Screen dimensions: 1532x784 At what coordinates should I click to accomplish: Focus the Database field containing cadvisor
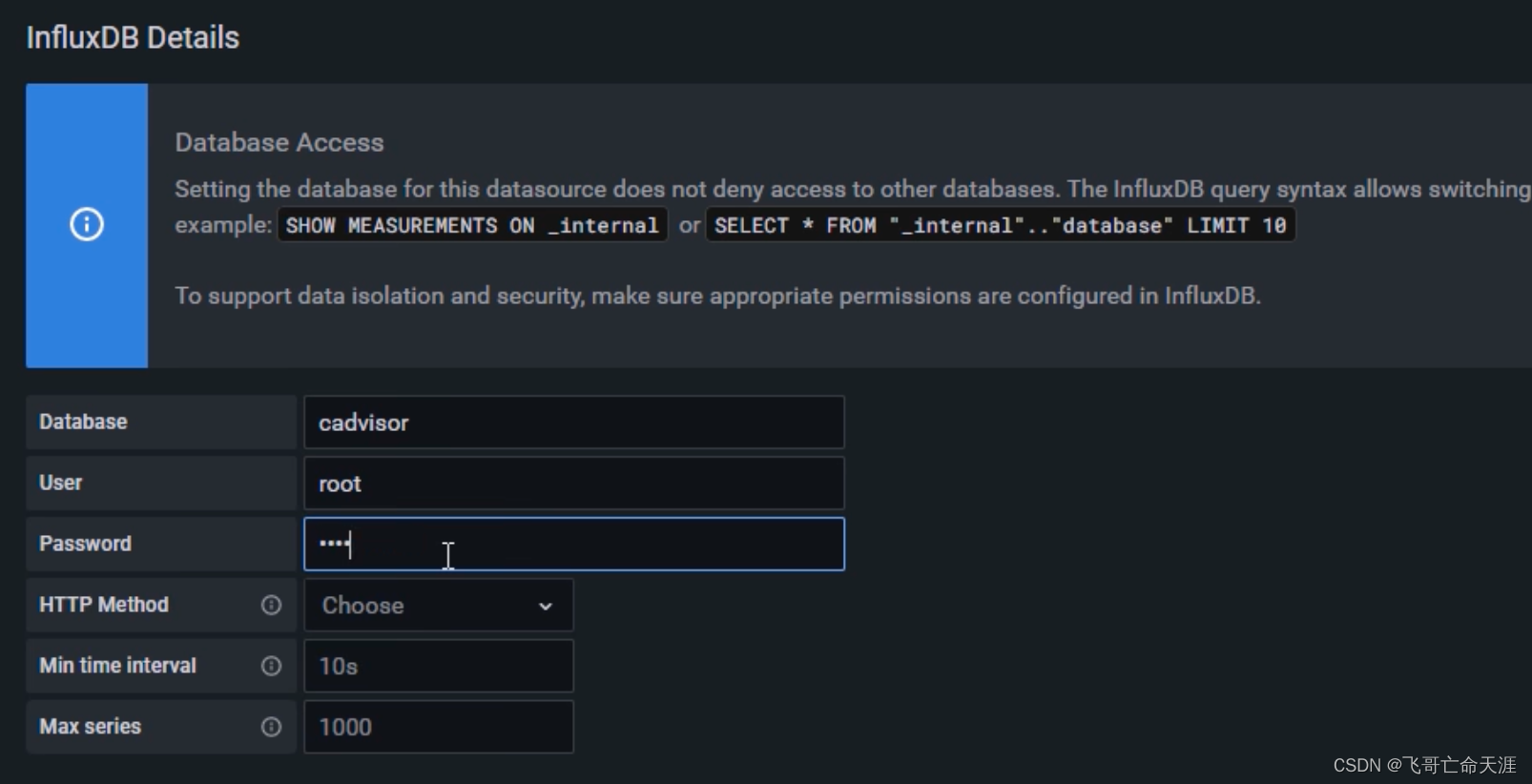574,423
